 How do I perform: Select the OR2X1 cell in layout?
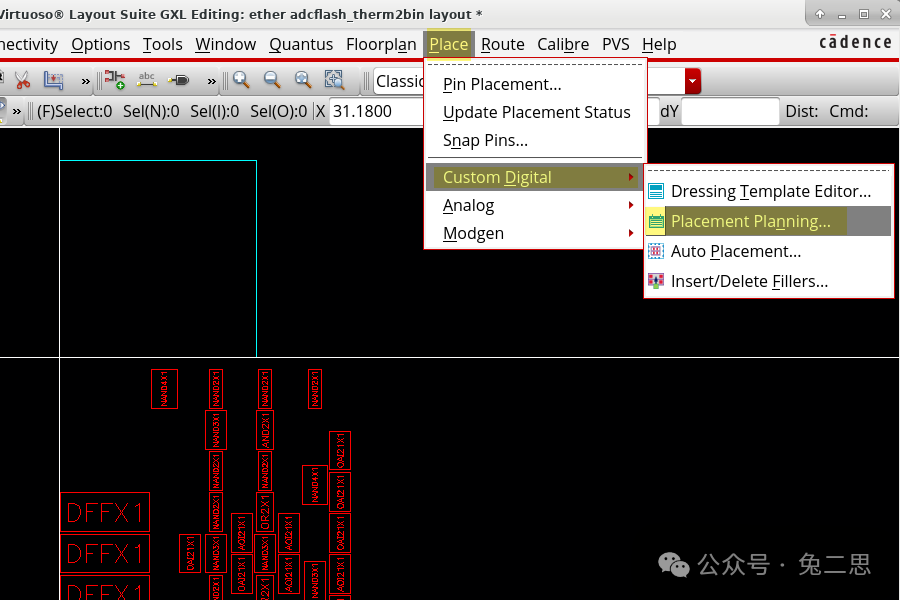click(x=265, y=512)
